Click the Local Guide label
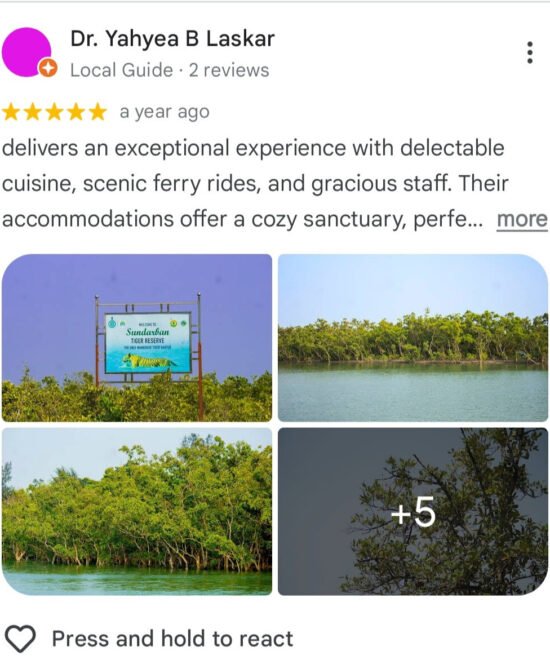The height and width of the screenshot is (660, 550). click(121, 70)
